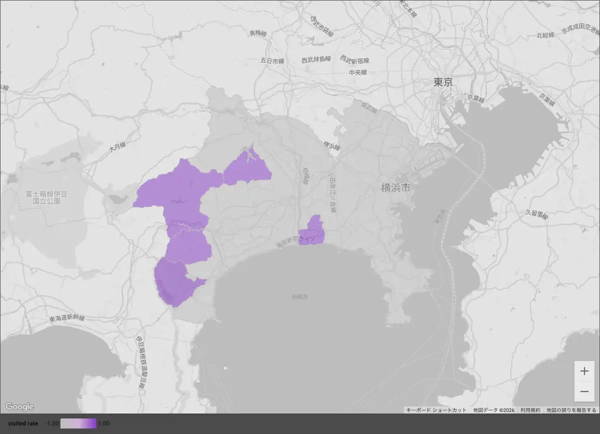Select the small purple coastal region
600x434 pixels.
312,231
